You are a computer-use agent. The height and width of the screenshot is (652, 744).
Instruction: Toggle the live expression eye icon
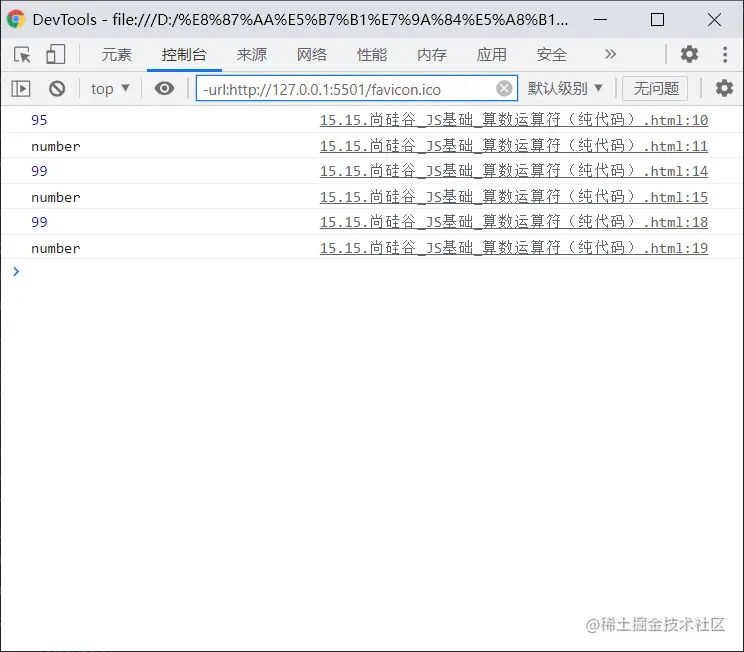click(164, 89)
